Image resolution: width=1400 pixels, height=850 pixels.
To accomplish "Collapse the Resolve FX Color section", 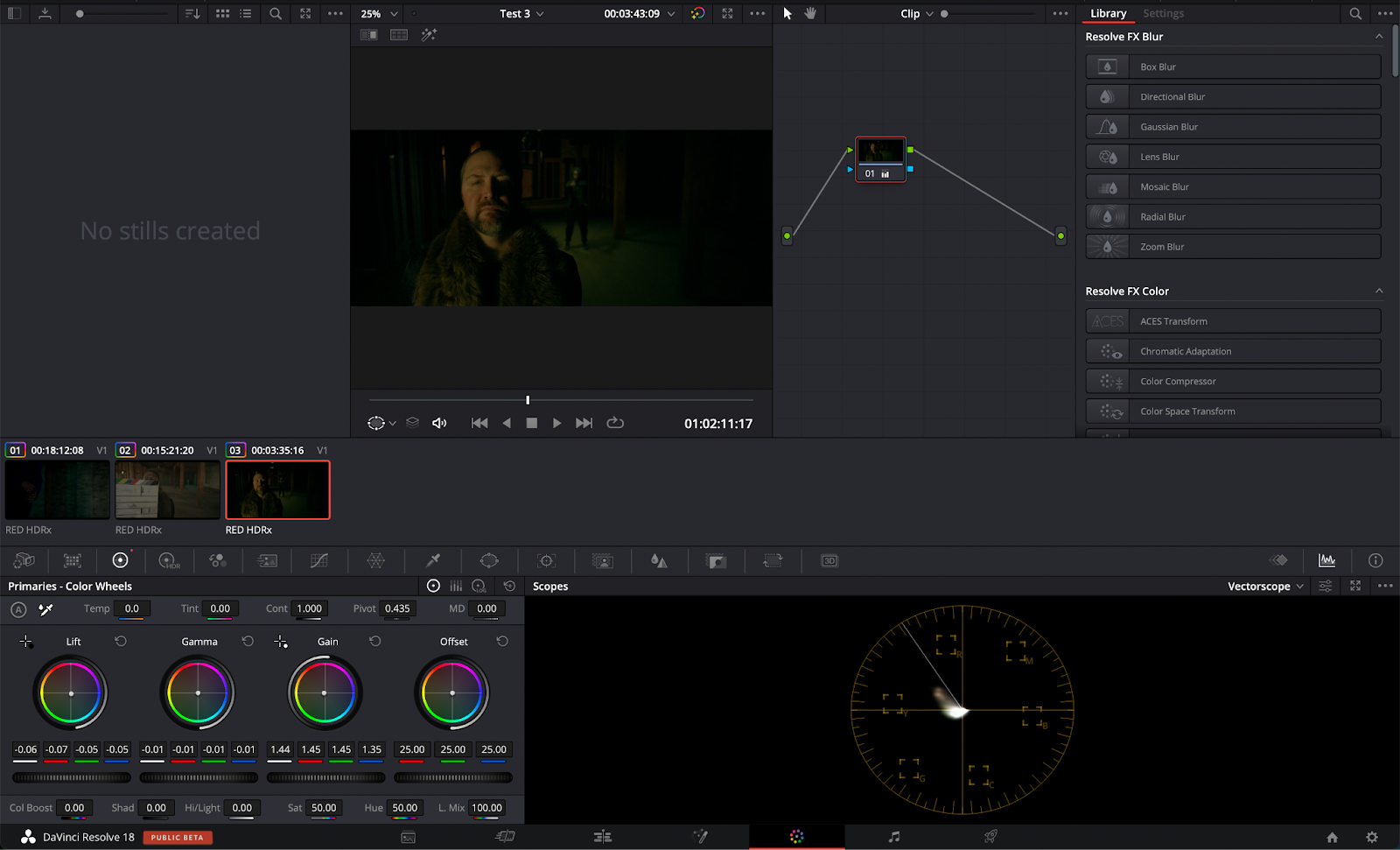I will [x=1379, y=291].
